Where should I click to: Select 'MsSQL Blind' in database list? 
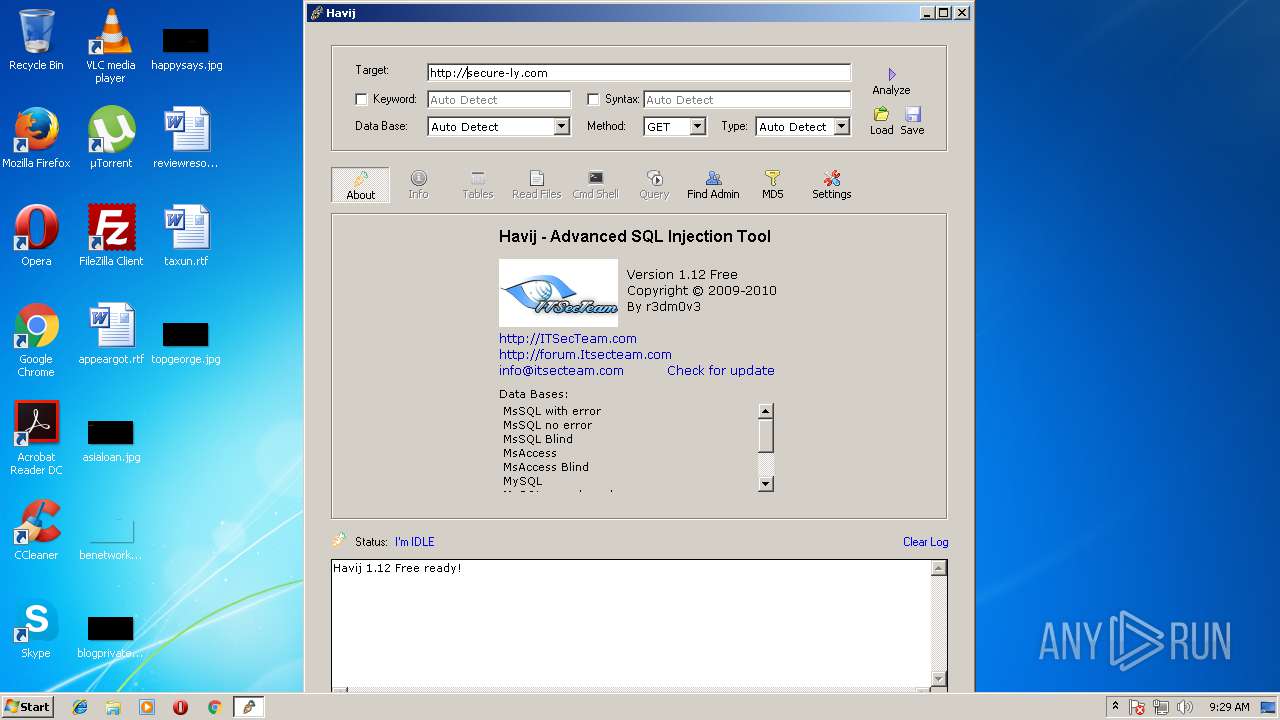tap(538, 439)
